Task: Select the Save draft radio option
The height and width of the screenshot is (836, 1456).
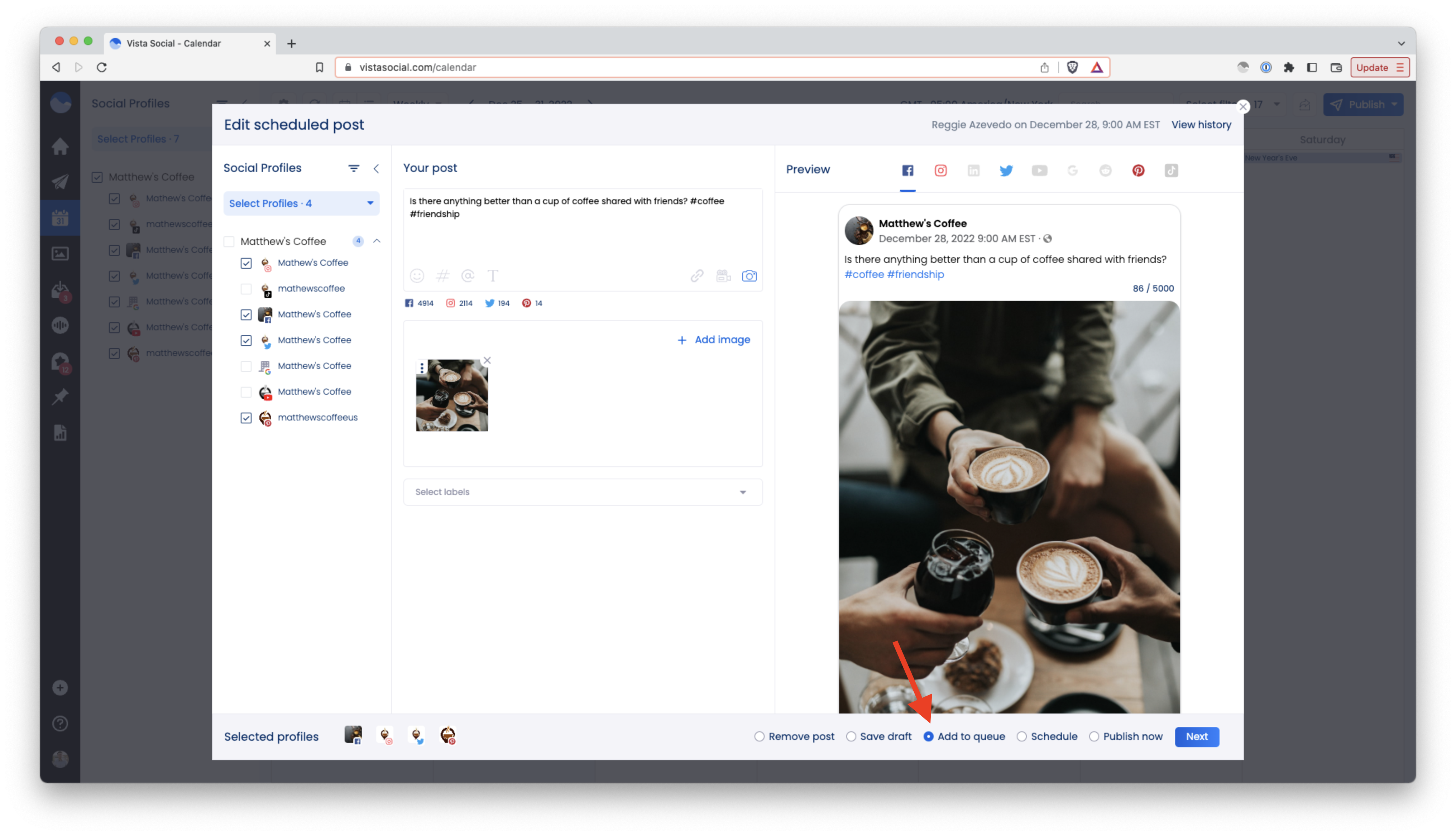Action: [851, 737]
